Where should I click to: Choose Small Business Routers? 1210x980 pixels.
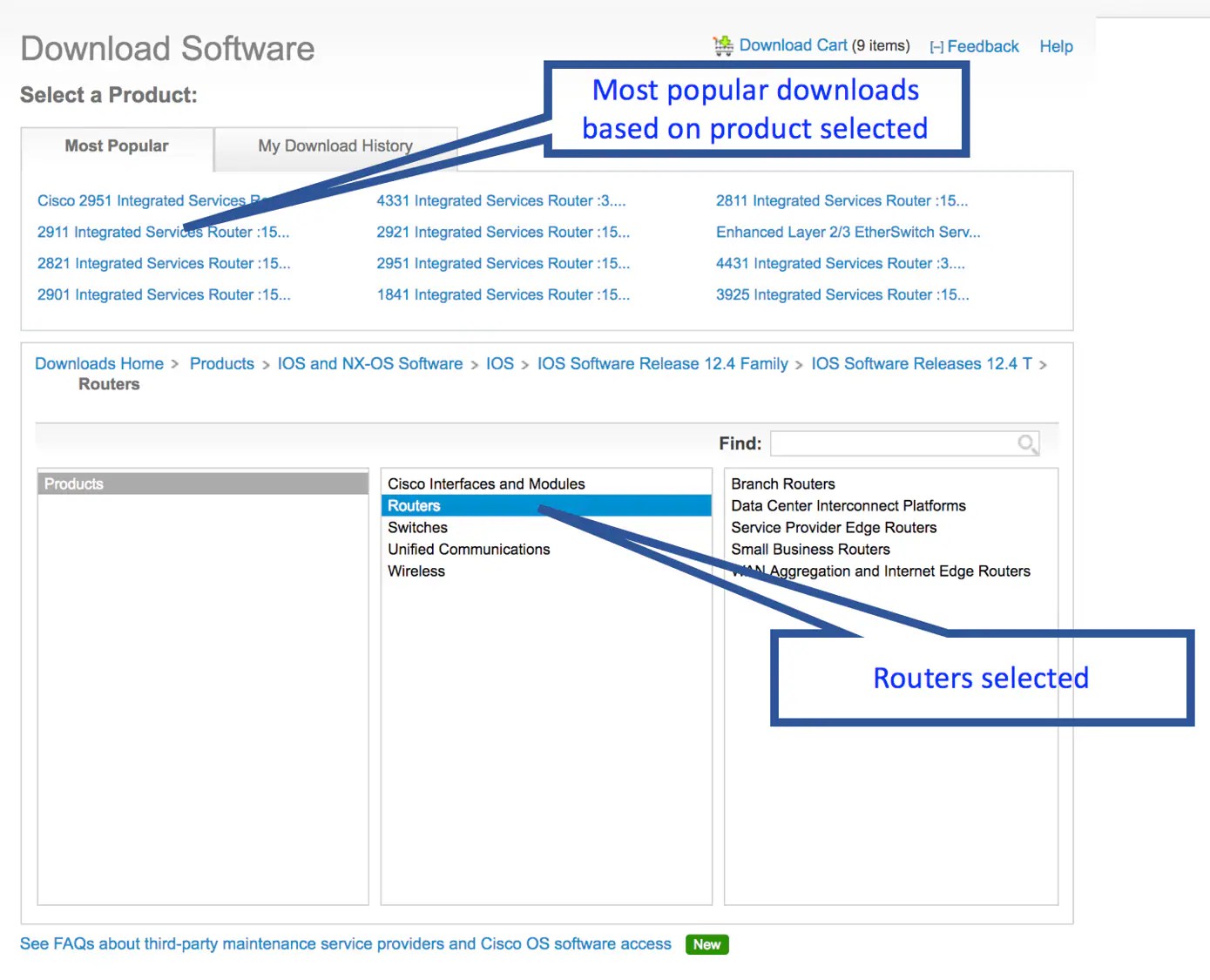click(810, 549)
